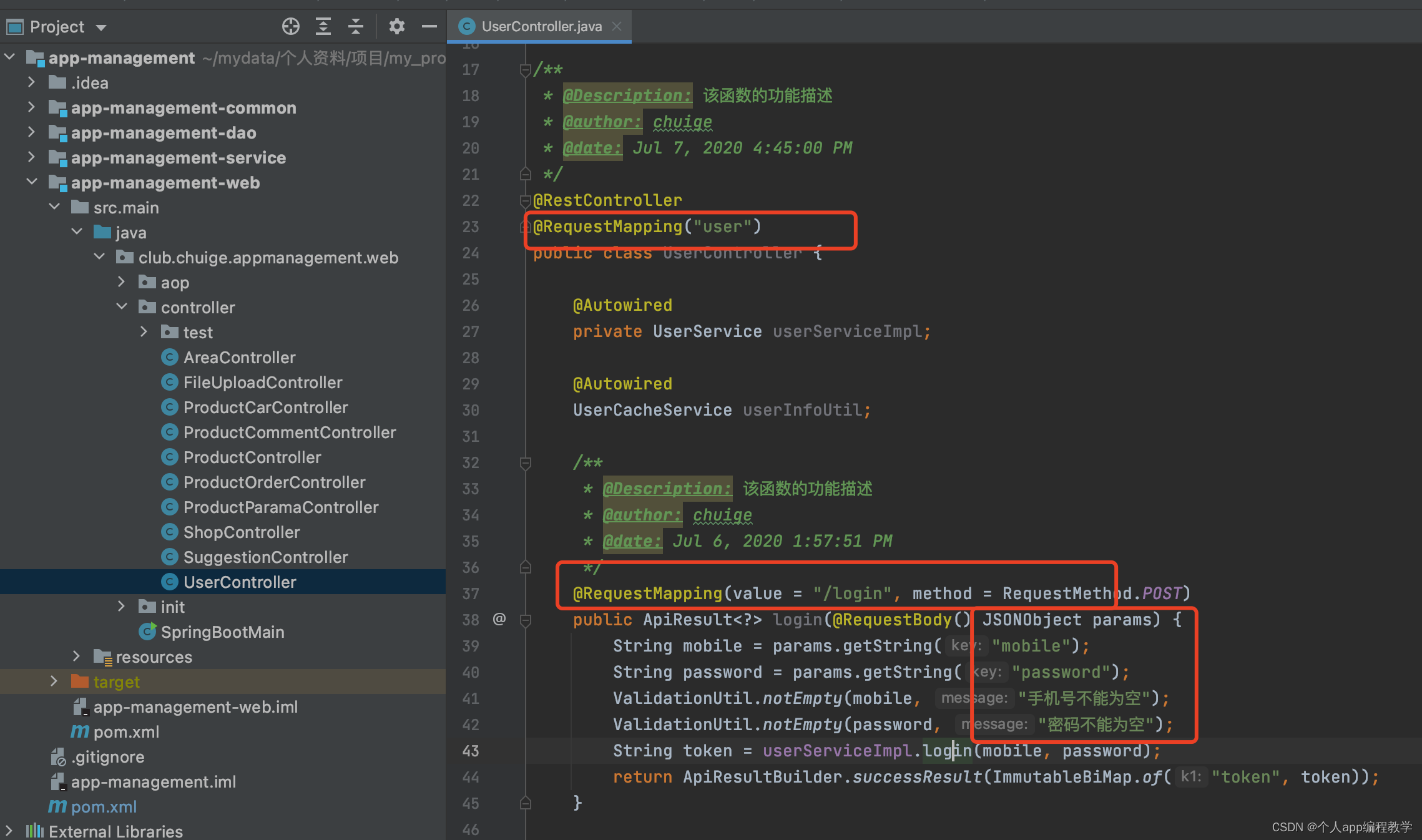Click the Expand All icon

[x=323, y=26]
